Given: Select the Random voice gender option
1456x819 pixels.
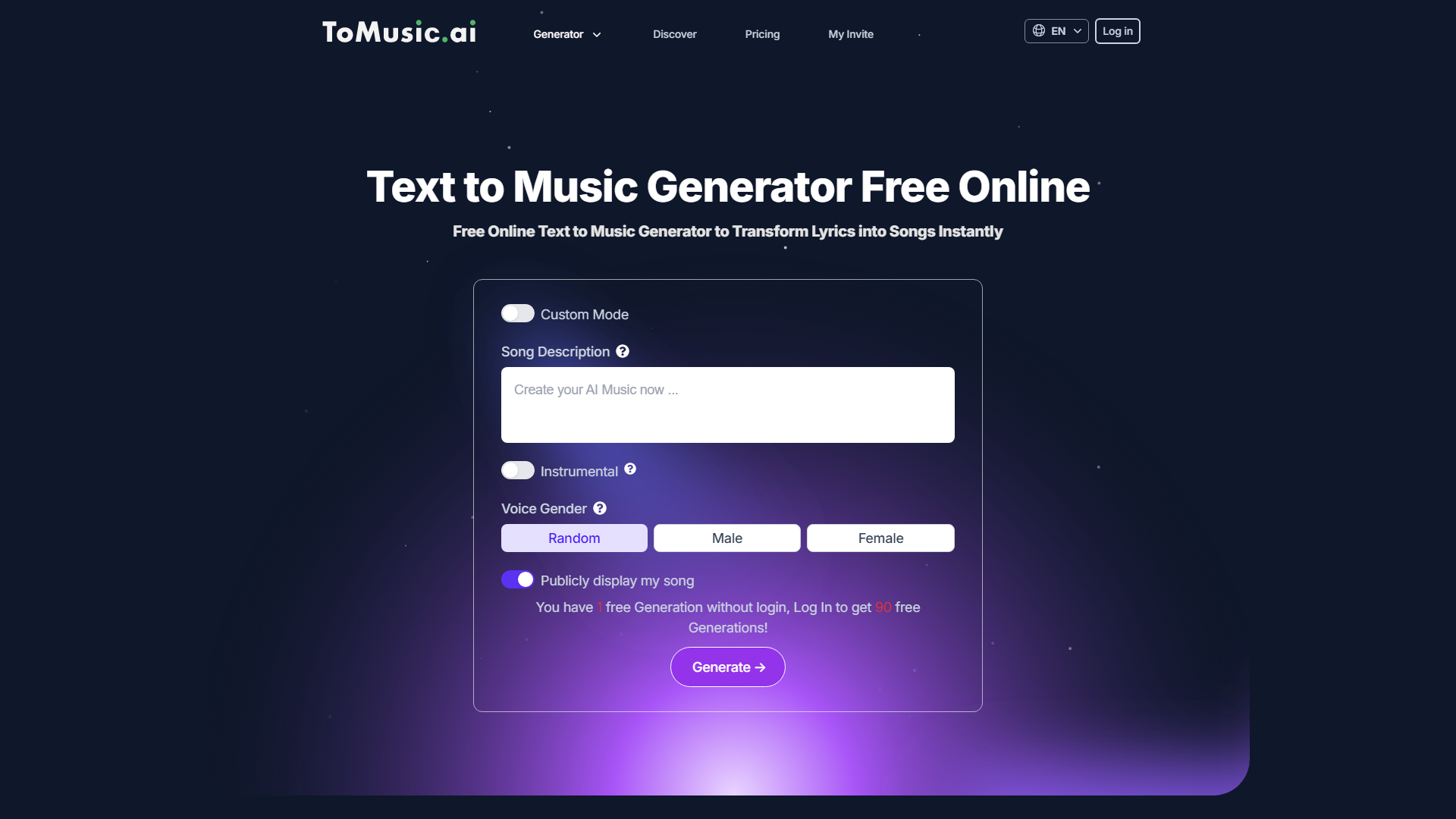Looking at the screenshot, I should (574, 537).
